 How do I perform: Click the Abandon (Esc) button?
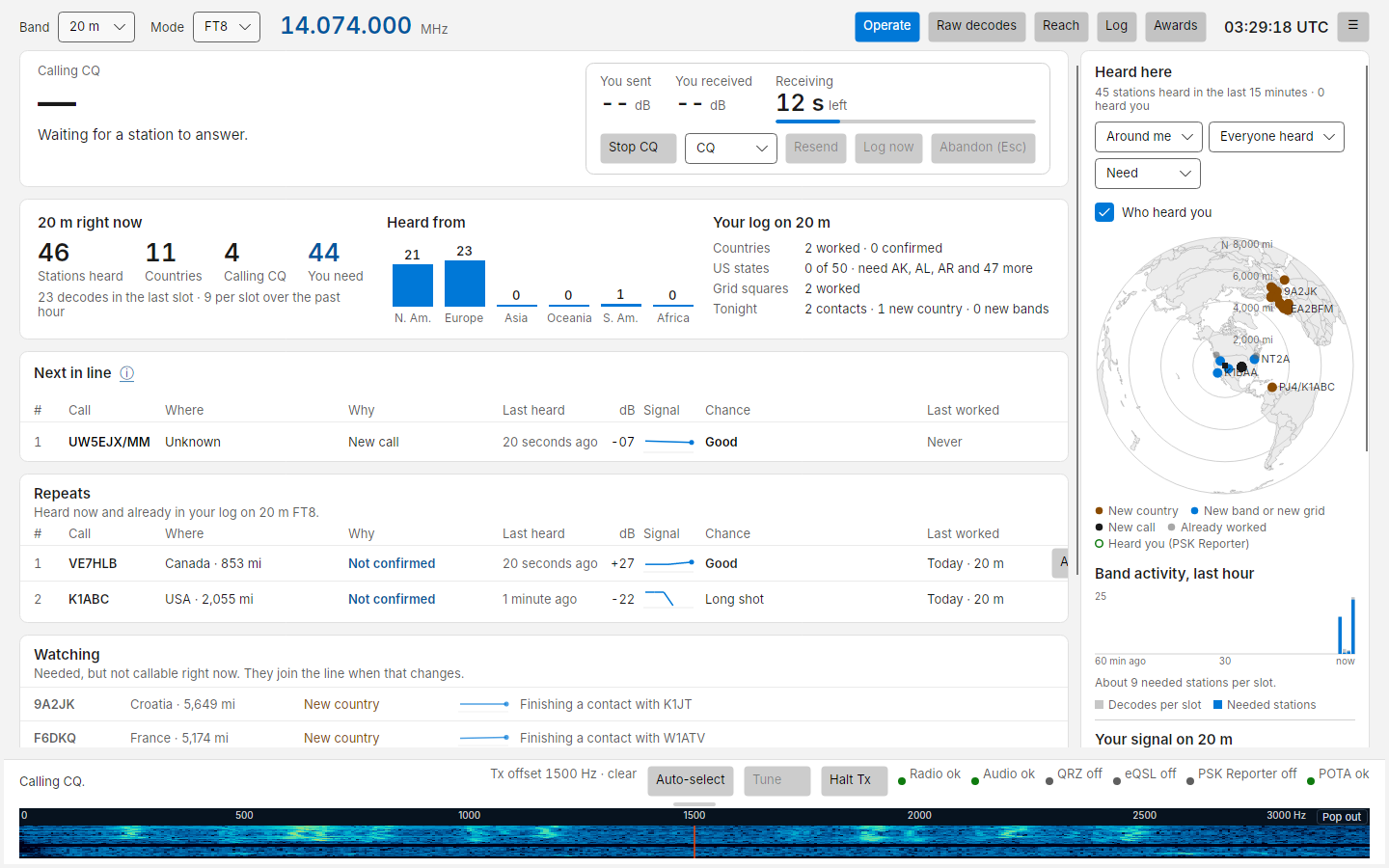click(x=983, y=148)
